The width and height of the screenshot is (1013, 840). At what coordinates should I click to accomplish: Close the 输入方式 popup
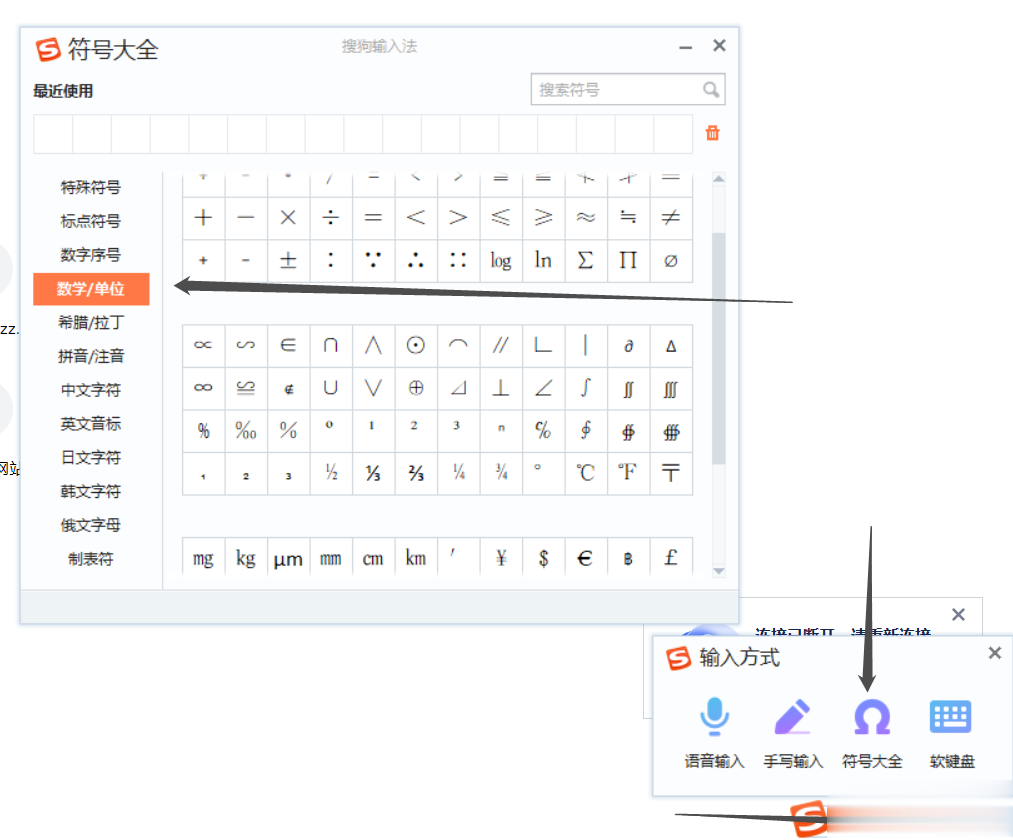(x=995, y=653)
